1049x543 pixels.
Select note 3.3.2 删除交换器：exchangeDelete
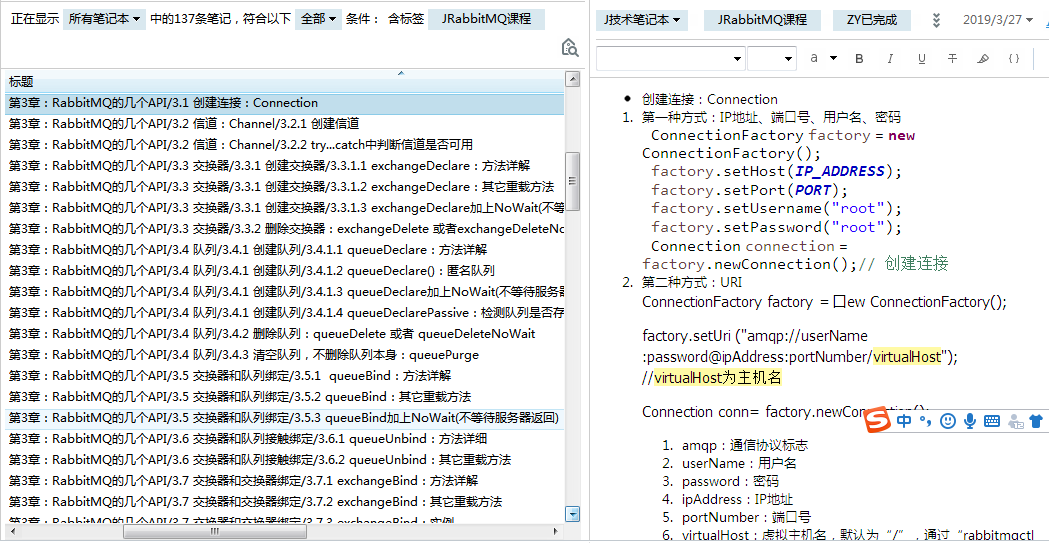285,229
